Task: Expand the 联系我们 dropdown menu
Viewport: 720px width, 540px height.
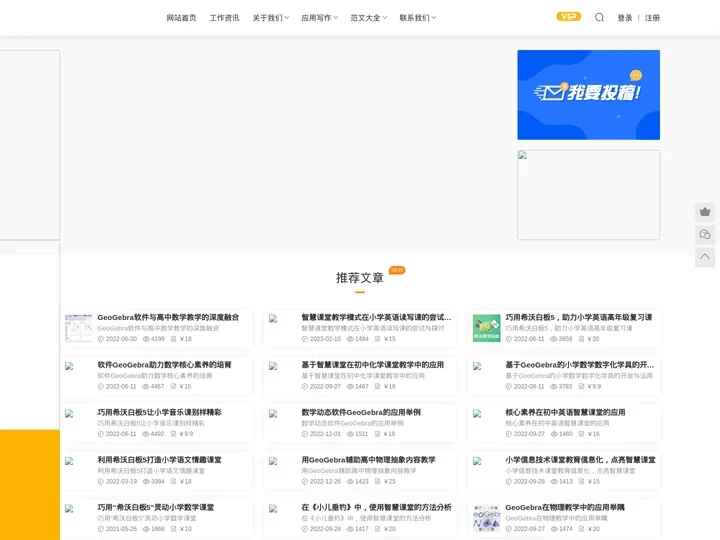Action: pyautogui.click(x=417, y=17)
